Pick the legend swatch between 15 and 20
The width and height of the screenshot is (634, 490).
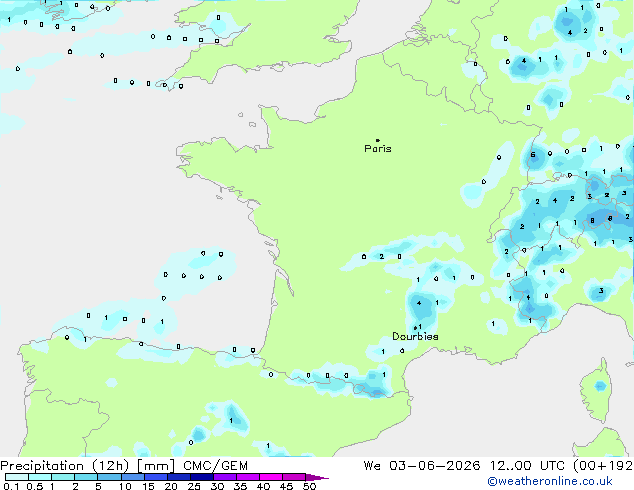[155, 477]
